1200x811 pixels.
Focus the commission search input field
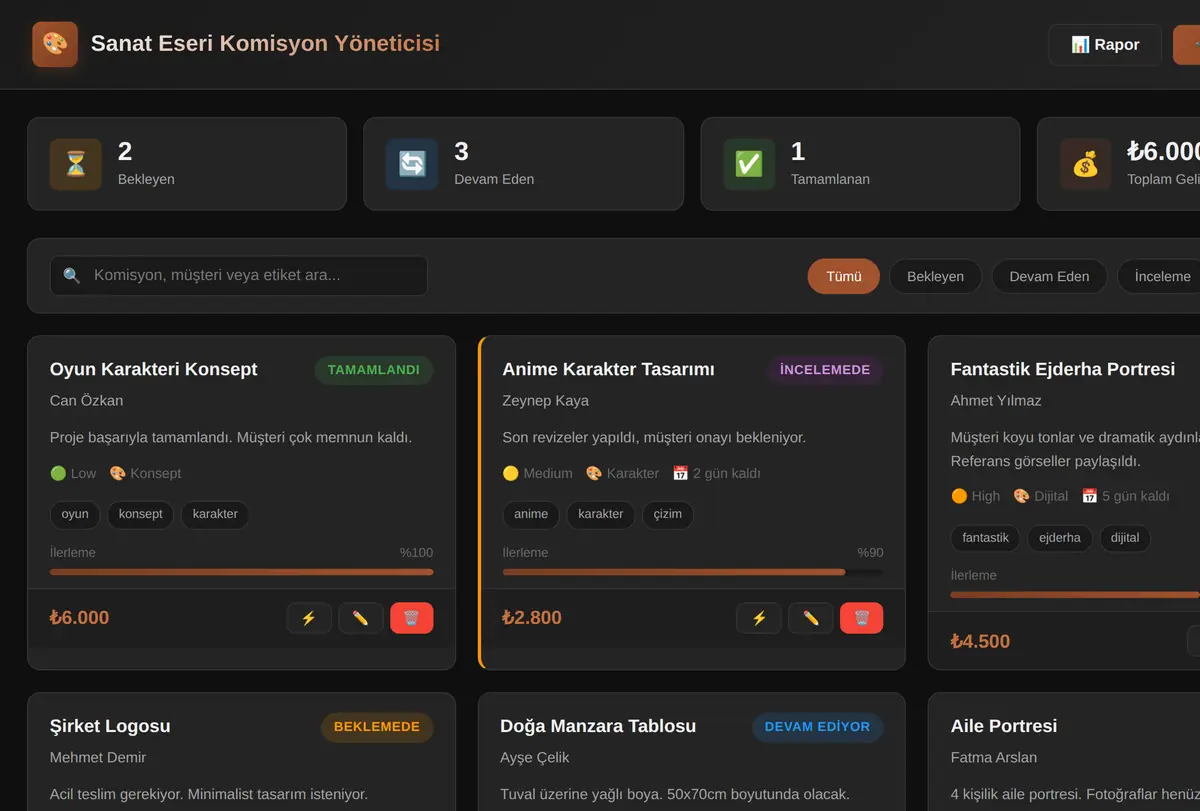[x=239, y=275]
